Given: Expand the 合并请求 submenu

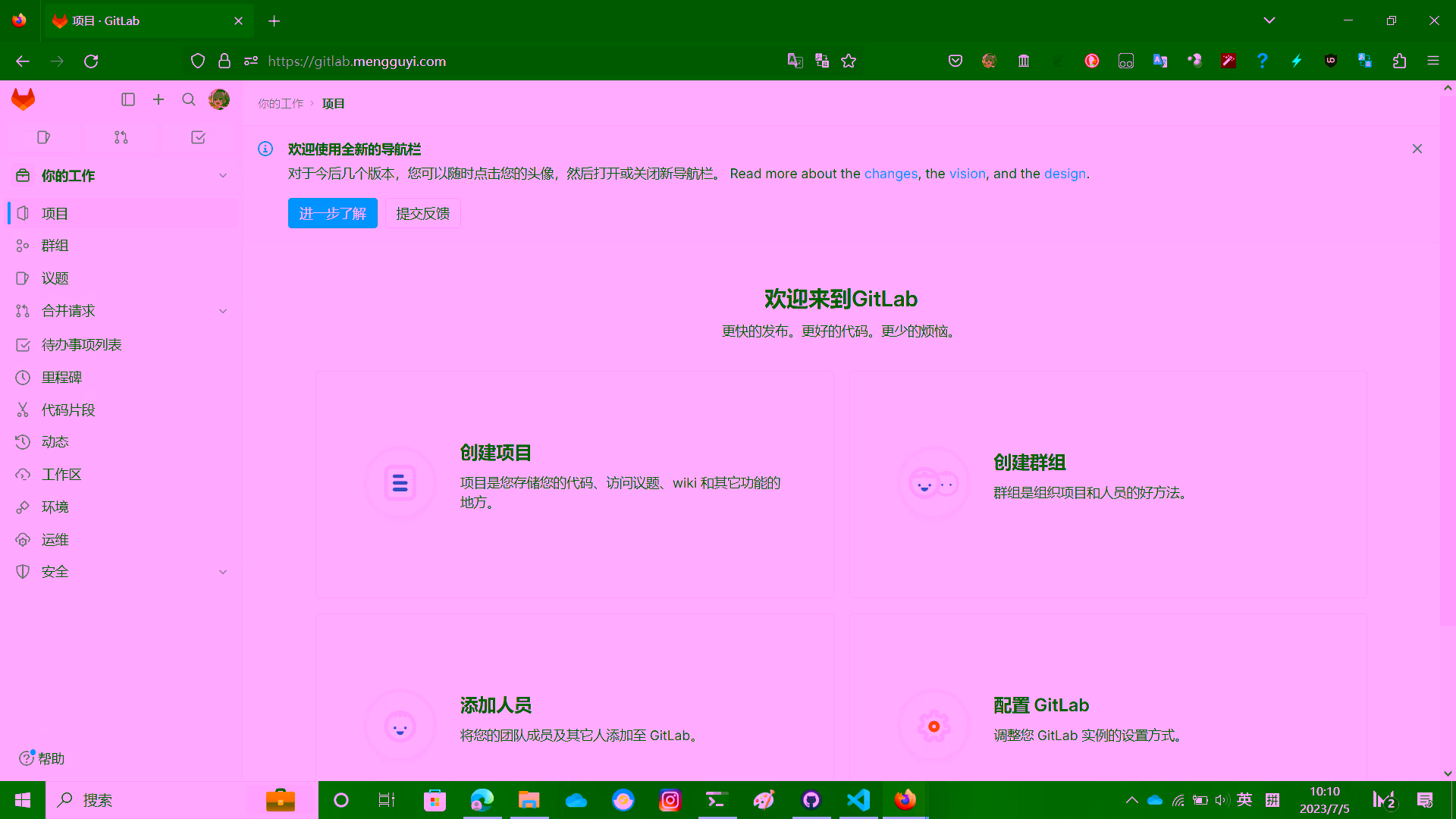Looking at the screenshot, I should pos(223,311).
